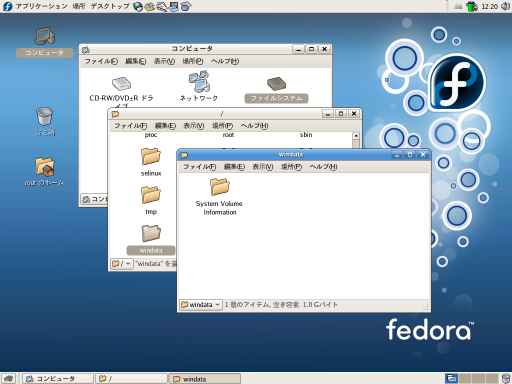The image size is (512, 384).
Task: Click window menu icon of / titlebar
Action: click(x=115, y=114)
